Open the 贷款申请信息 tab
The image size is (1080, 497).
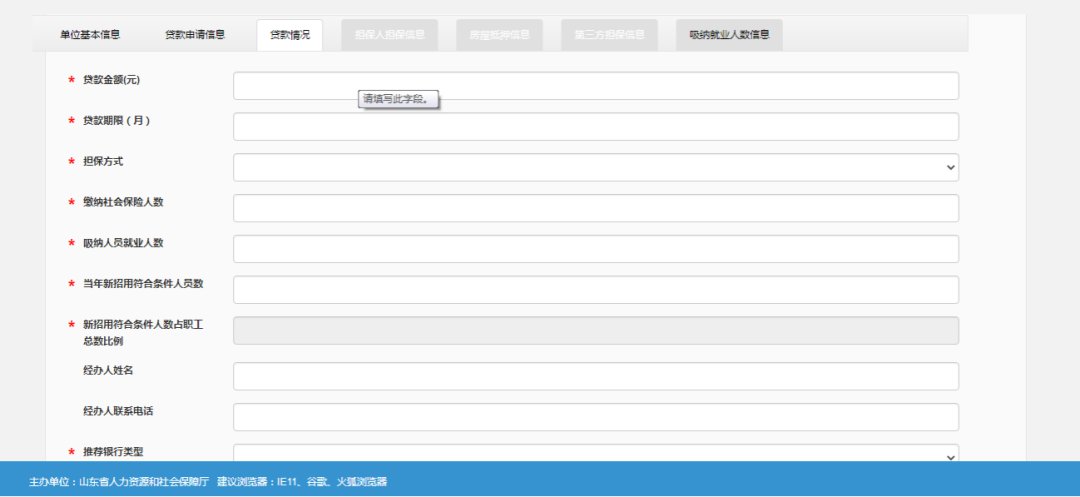[x=195, y=35]
